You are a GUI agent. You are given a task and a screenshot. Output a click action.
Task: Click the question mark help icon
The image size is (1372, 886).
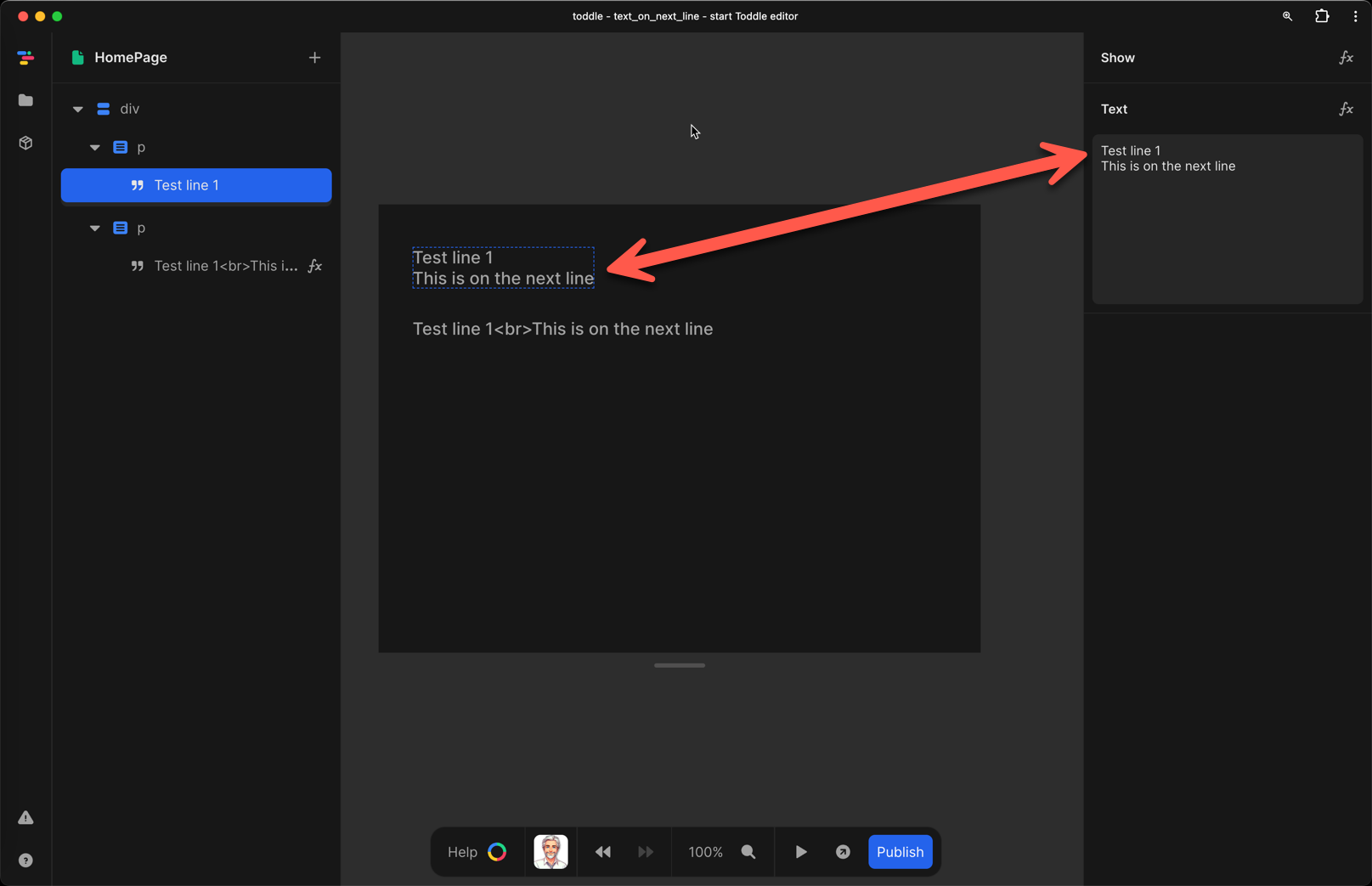coord(25,860)
